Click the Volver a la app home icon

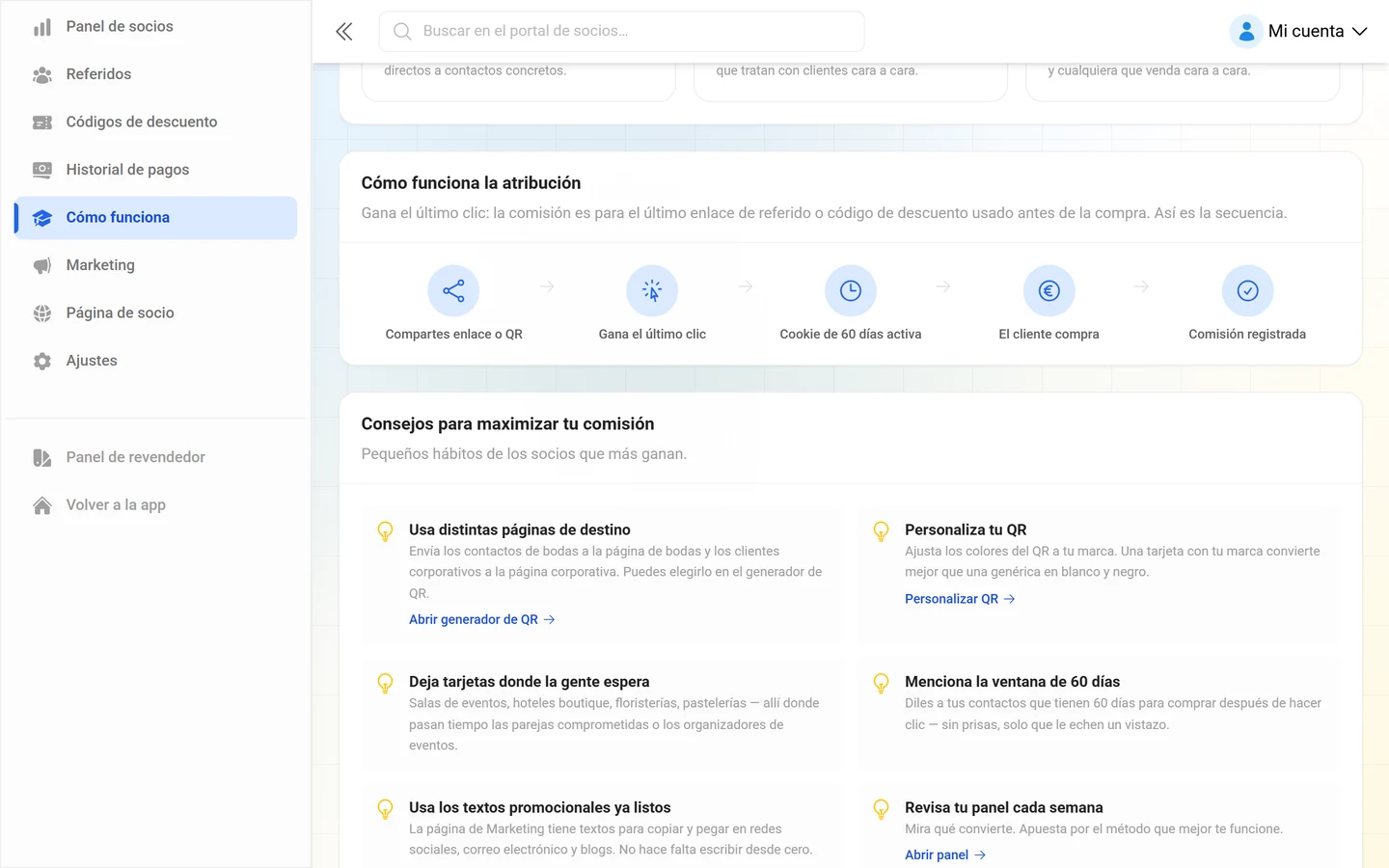point(42,505)
